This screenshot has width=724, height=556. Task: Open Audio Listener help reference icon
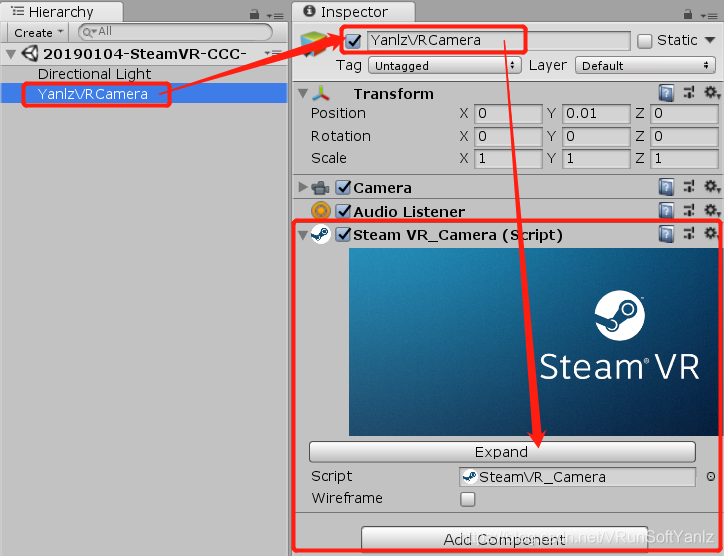666,211
